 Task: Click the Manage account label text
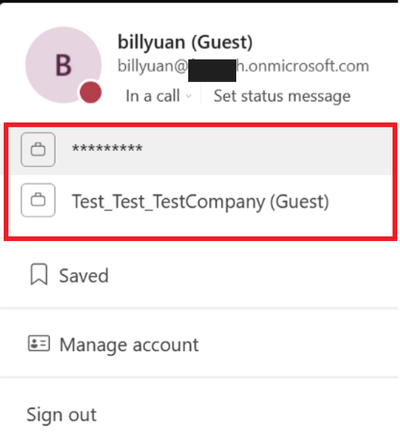click(129, 345)
